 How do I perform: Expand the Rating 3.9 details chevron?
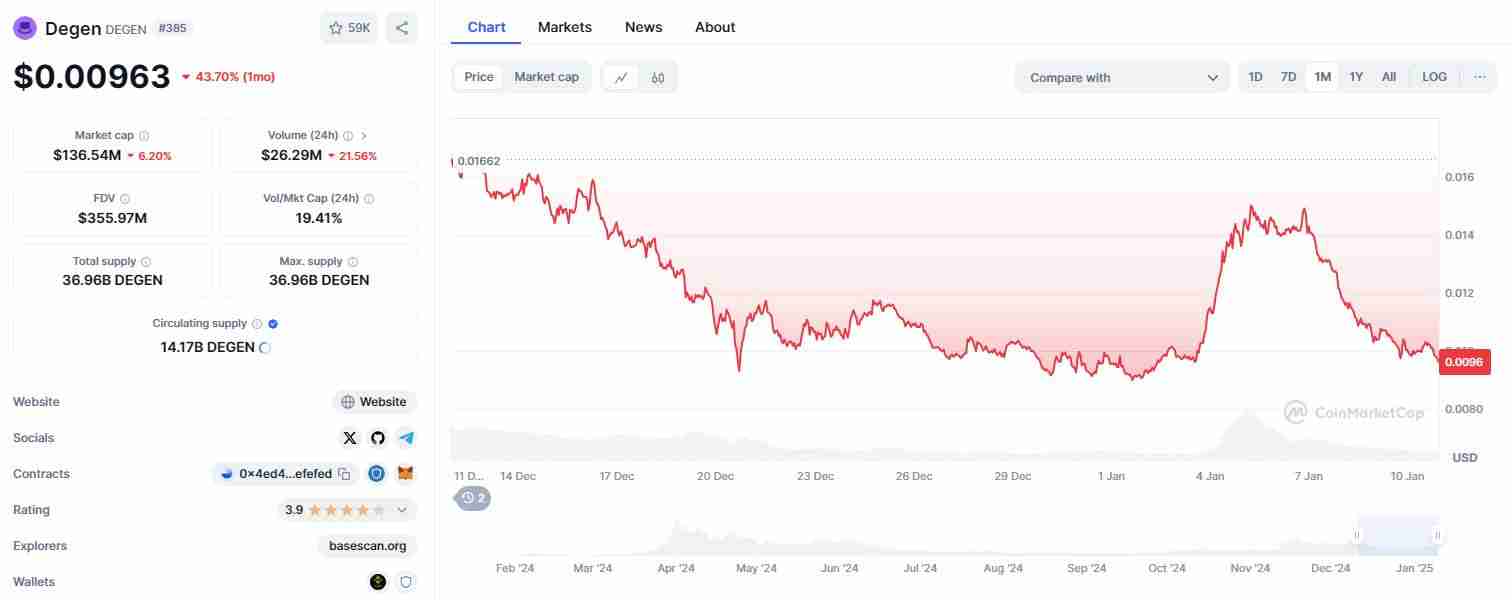(x=402, y=510)
